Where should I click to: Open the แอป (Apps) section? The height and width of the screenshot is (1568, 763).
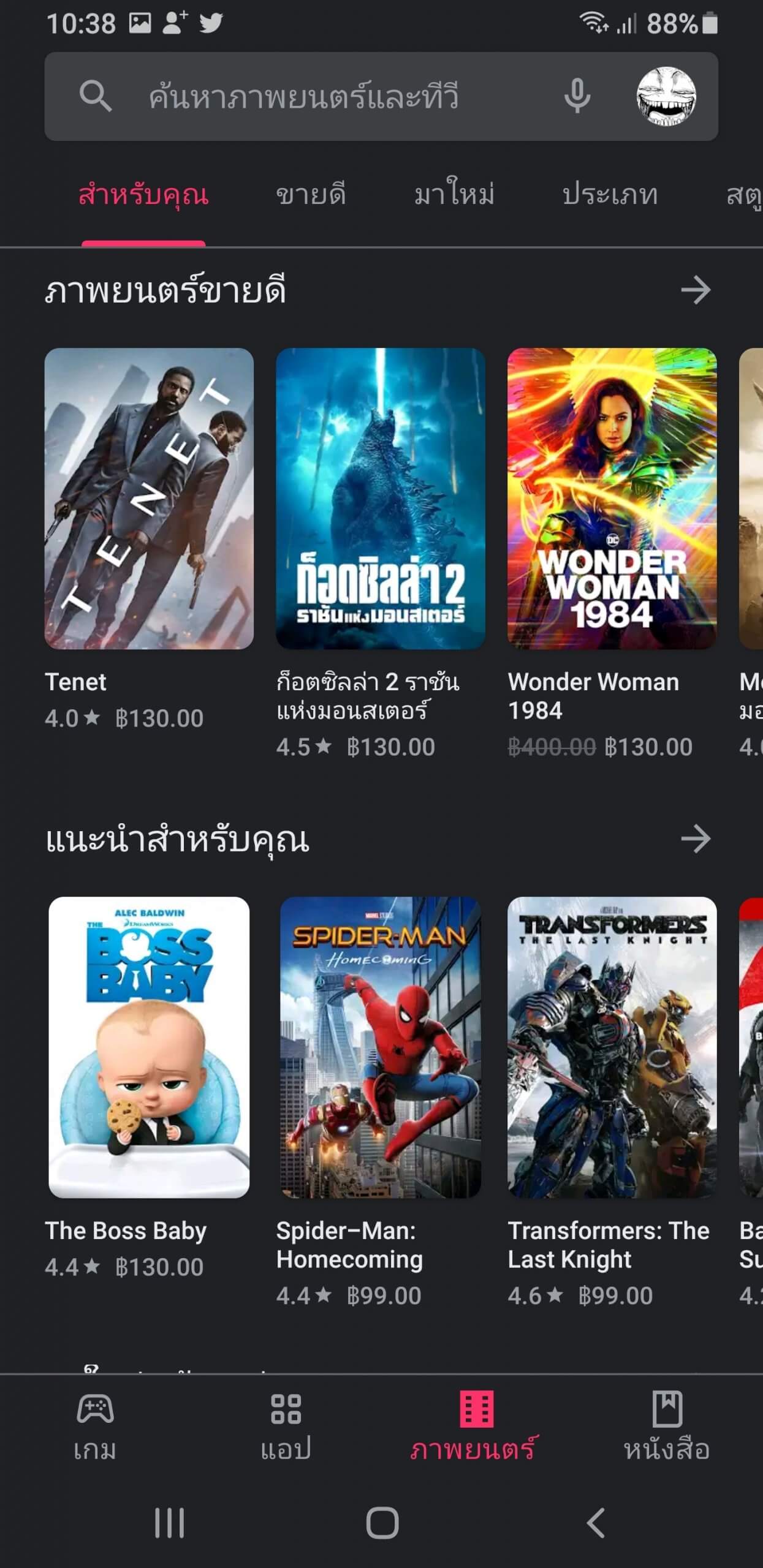tap(286, 1427)
